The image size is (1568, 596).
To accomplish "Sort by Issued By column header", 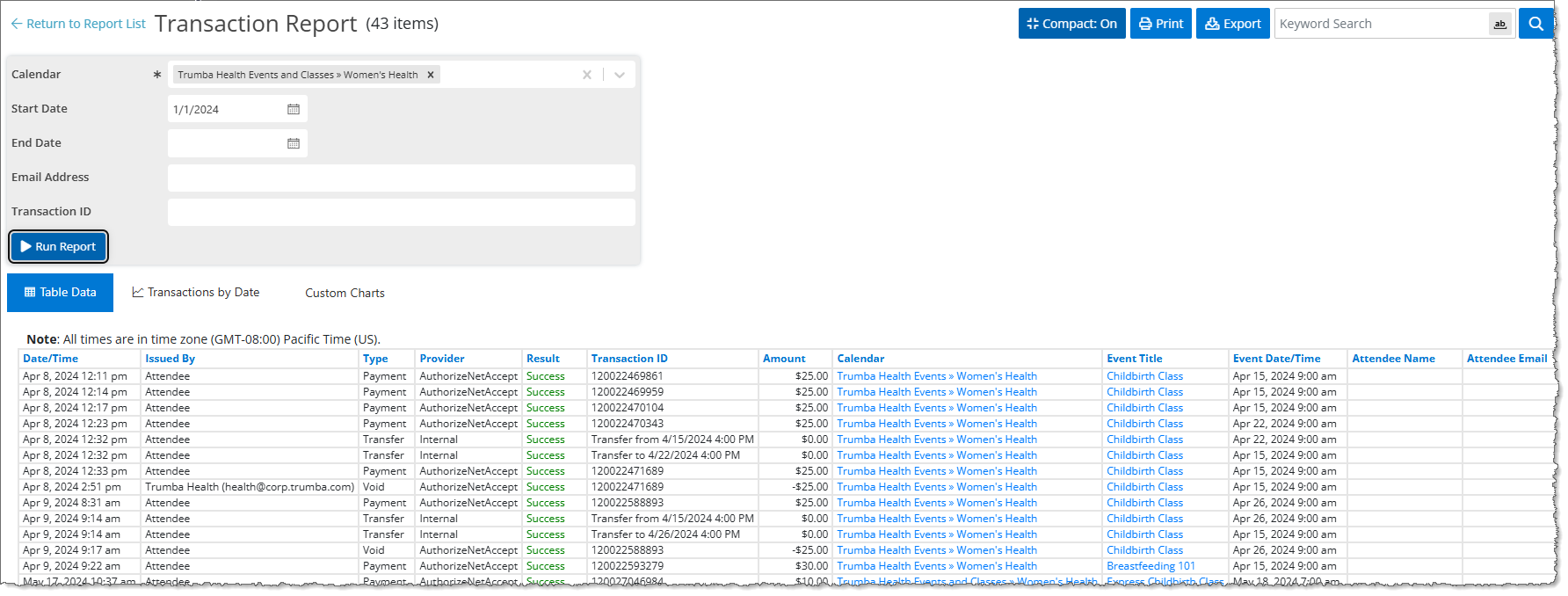I will coord(171,359).
